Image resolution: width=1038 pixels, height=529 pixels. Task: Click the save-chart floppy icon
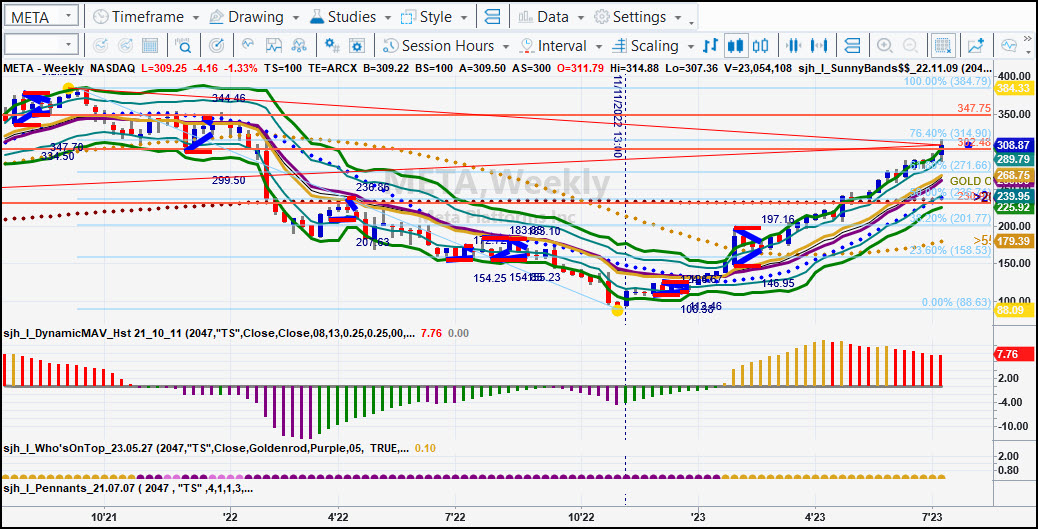274,46
